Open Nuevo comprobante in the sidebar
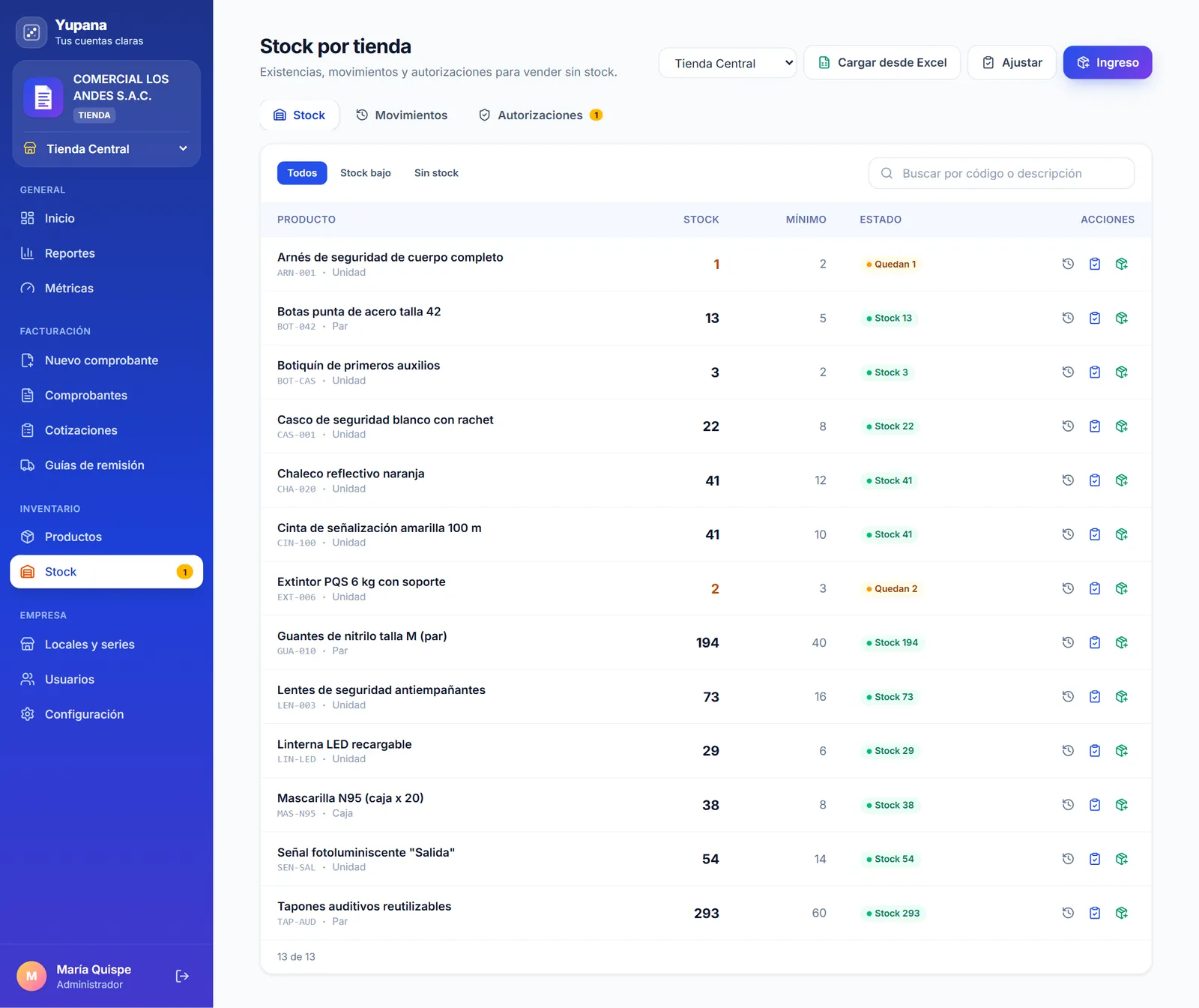This screenshot has width=1199, height=1008. coord(106,360)
